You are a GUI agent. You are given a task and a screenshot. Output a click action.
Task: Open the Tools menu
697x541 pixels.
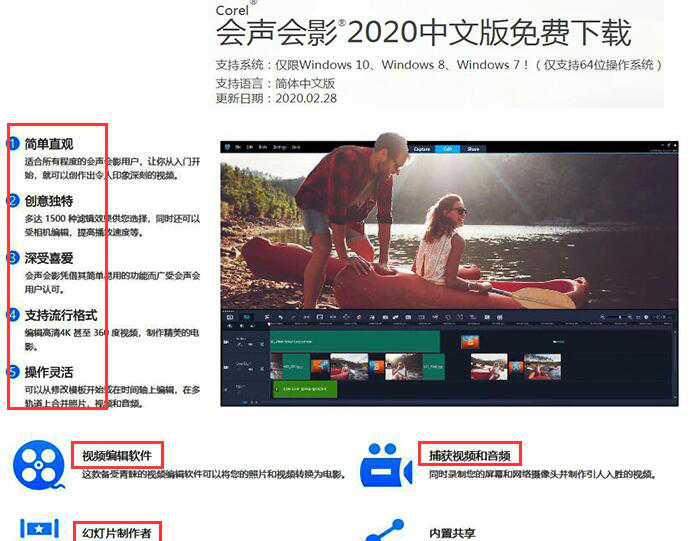(263, 147)
